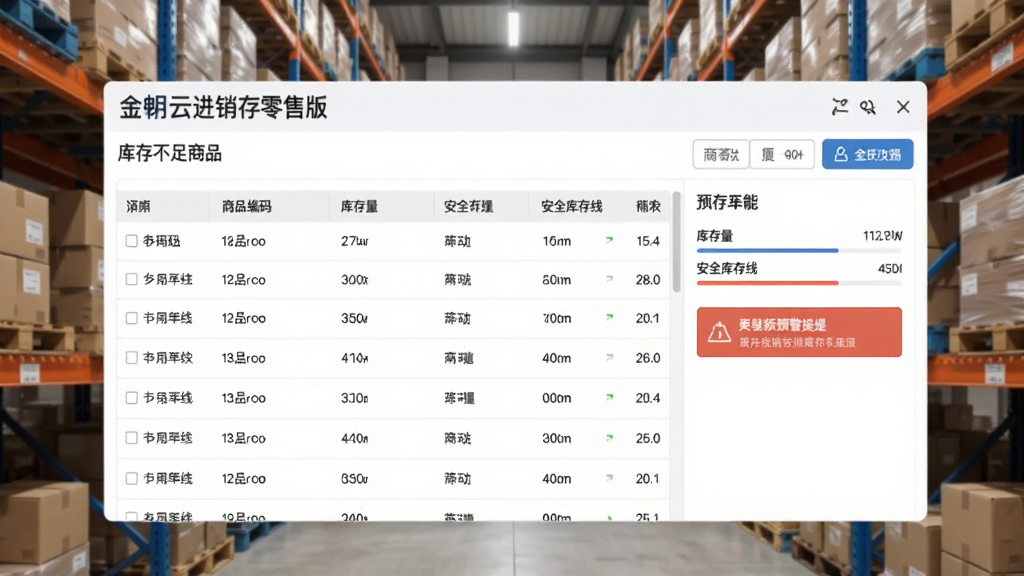
Task: Click the 25.0 value in the table
Action: pyautogui.click(x=648, y=438)
